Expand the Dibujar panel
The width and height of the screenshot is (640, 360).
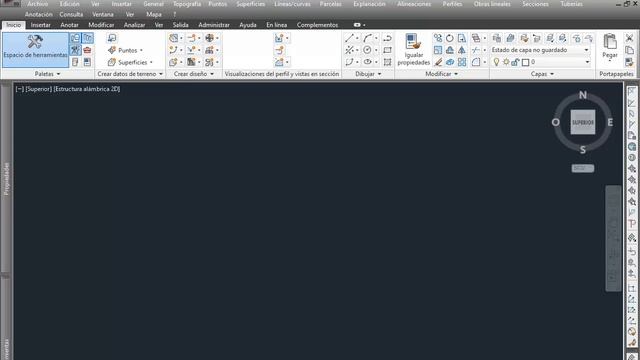[368, 74]
